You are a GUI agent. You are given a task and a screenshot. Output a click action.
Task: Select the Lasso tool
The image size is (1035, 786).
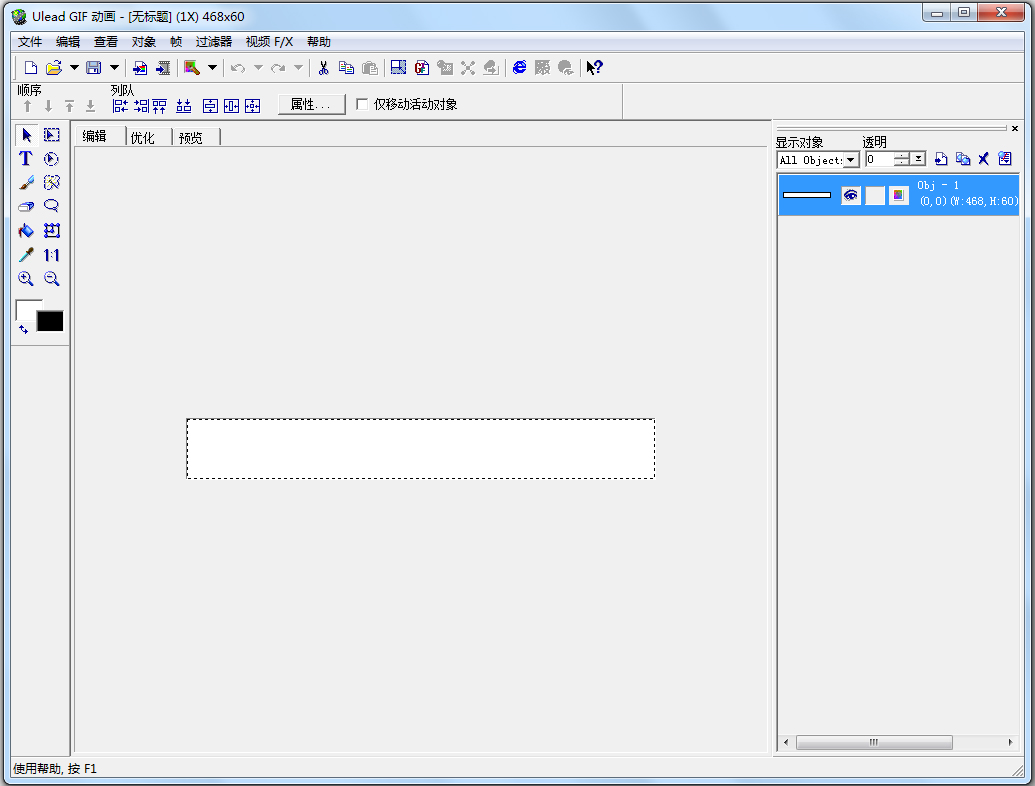pos(51,207)
